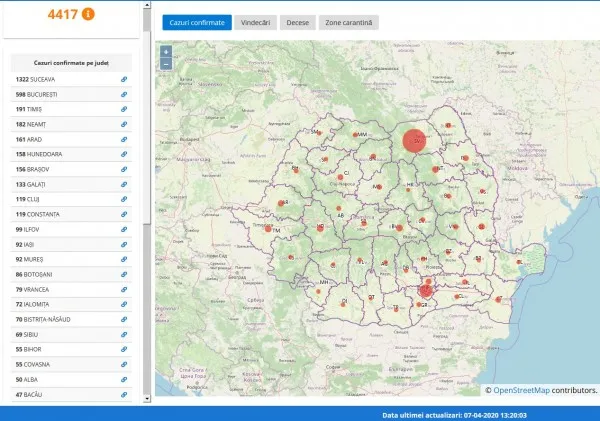The image size is (600, 421).
Task: Click the MM Maramureș map marker
Action: coord(355,135)
